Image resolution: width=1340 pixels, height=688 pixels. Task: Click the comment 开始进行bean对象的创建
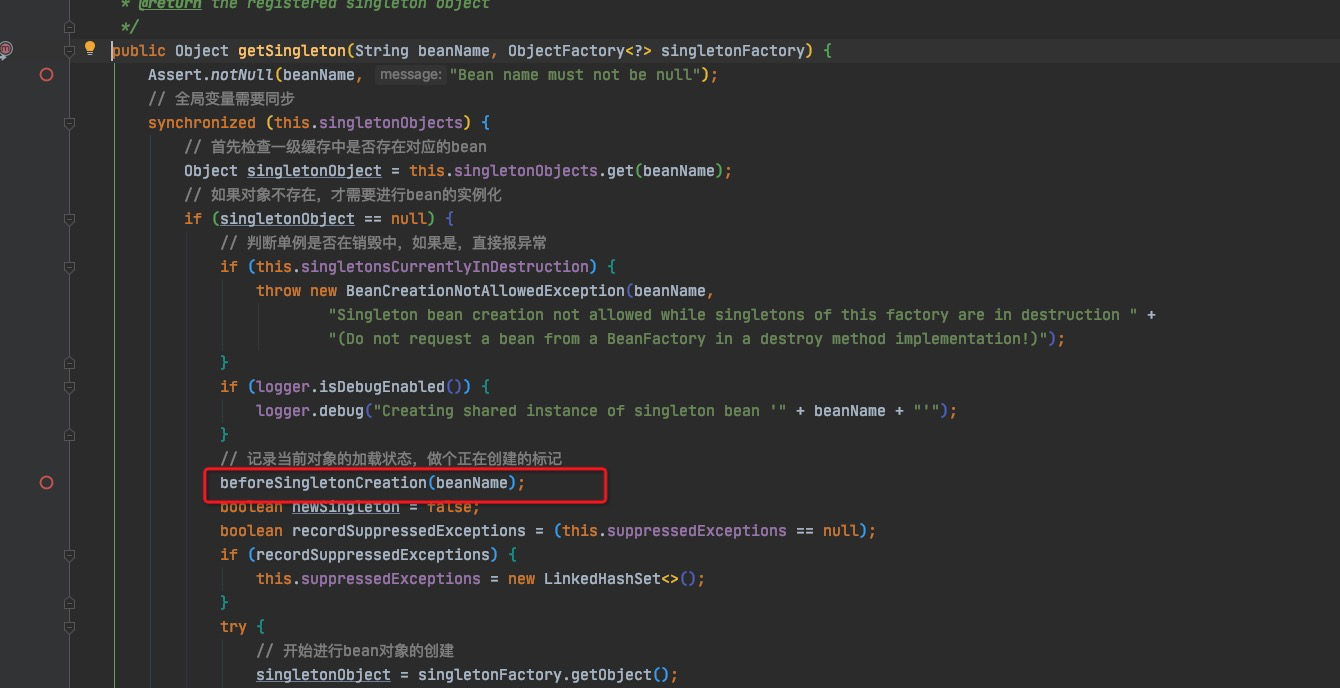pyautogui.click(x=355, y=651)
